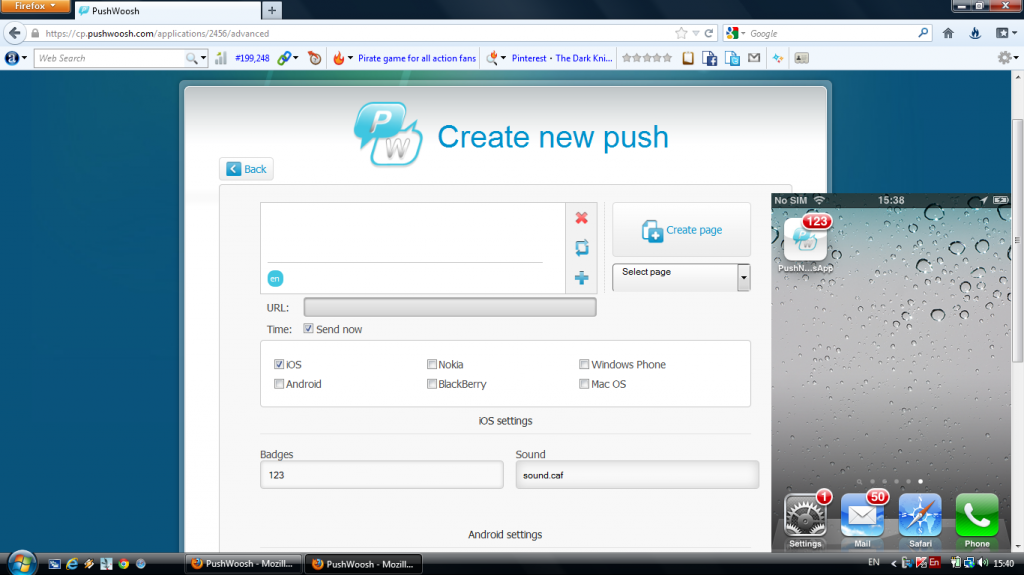The image size is (1024, 575).
Task: Check the Mac OS platform checkbox
Action: click(584, 384)
